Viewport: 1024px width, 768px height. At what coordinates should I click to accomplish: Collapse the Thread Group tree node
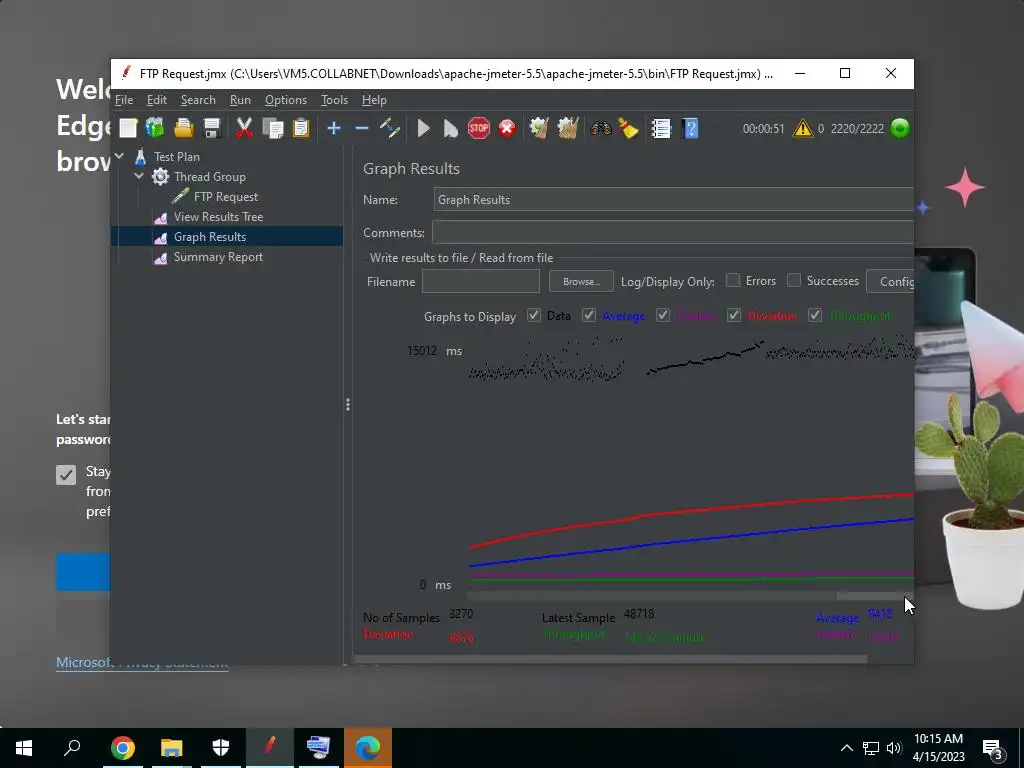click(138, 176)
